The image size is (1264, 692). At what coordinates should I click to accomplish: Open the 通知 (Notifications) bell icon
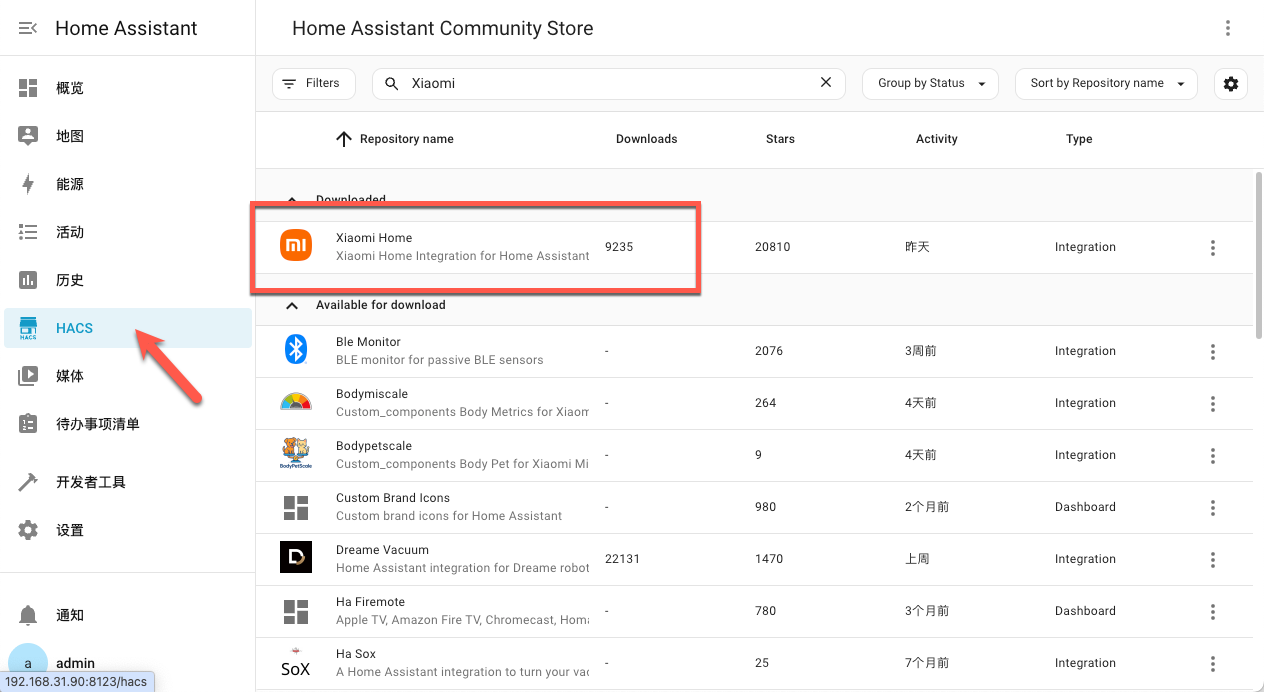tap(28, 615)
